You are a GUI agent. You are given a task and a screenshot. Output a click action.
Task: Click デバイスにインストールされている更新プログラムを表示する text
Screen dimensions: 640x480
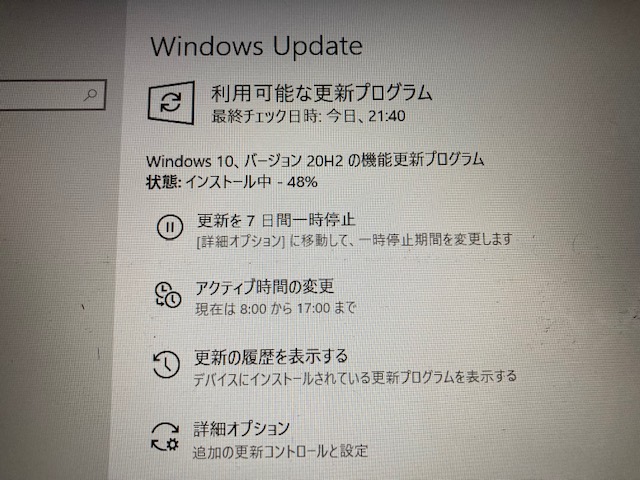[355, 378]
